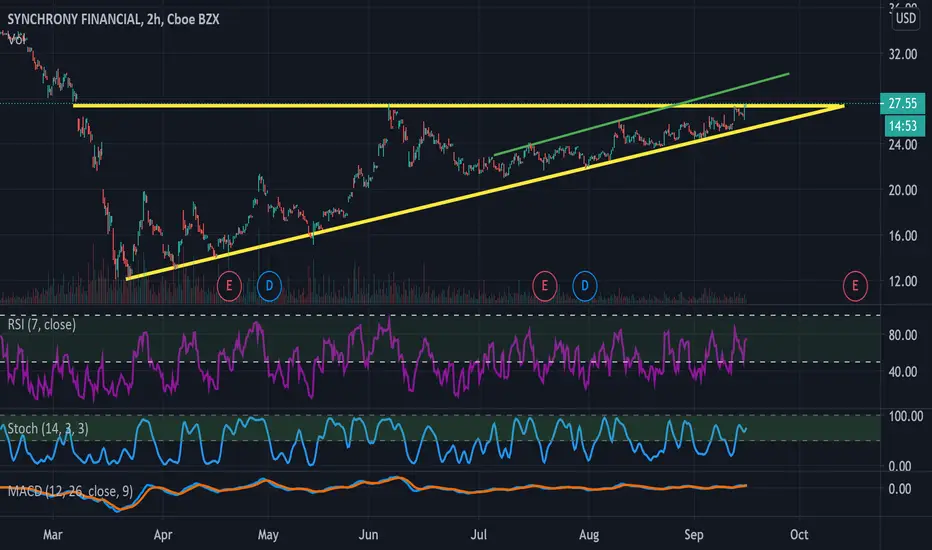932x550 pixels.
Task: Click the MACD 0.00 axis value
Action: click(899, 489)
